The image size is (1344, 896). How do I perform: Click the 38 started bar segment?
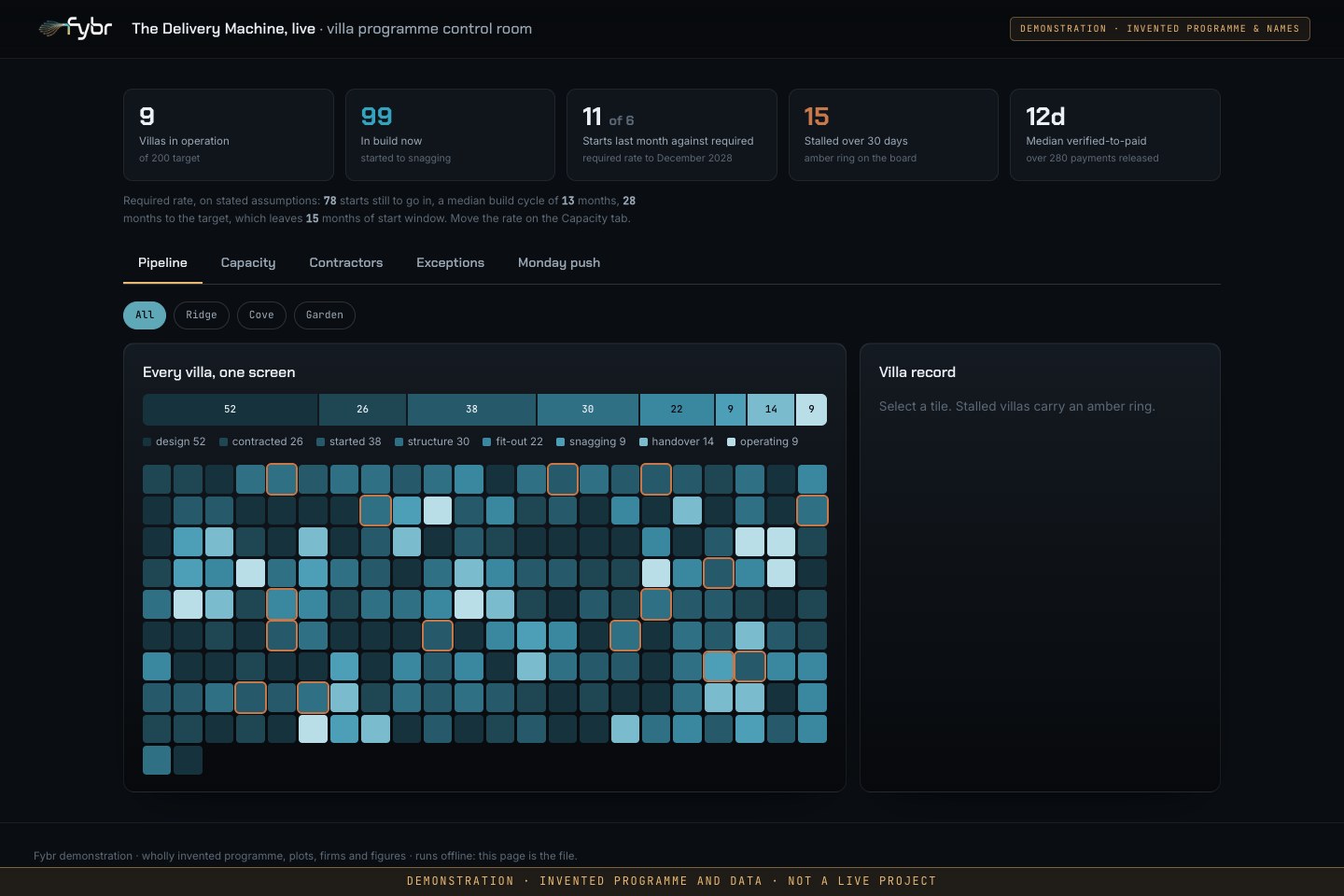pyautogui.click(x=471, y=410)
